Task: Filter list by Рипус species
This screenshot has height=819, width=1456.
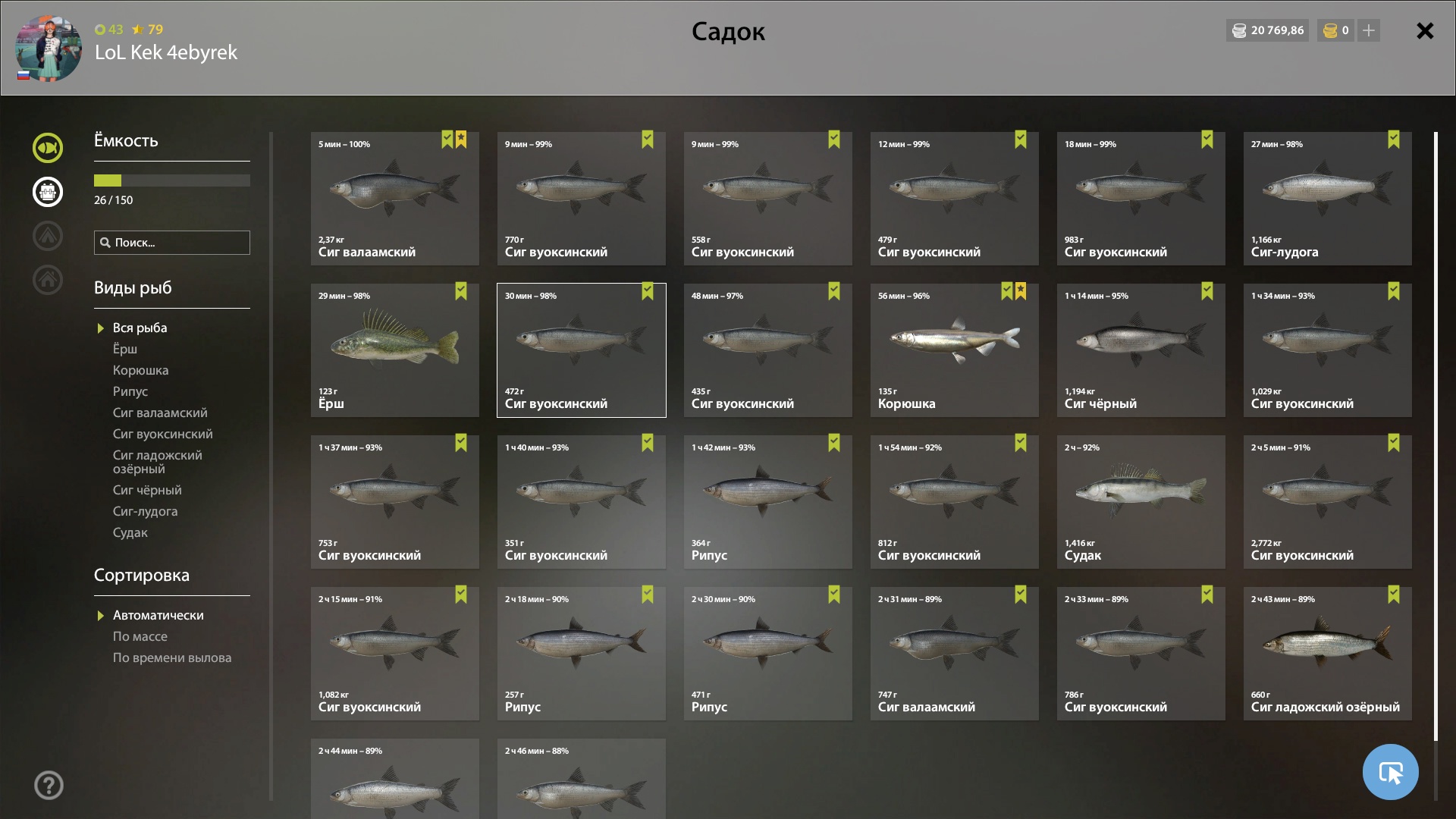Action: (x=130, y=391)
